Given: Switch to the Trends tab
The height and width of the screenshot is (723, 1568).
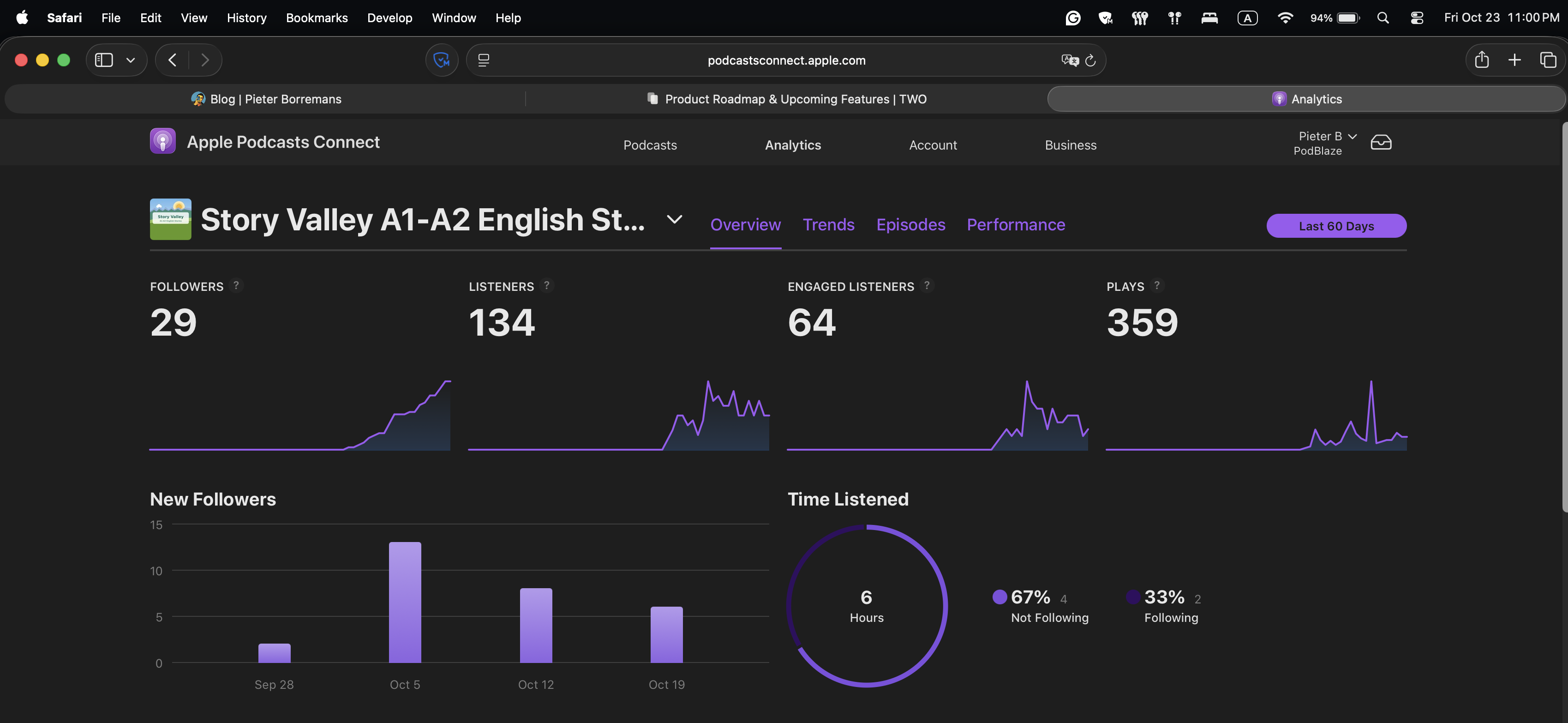Looking at the screenshot, I should (x=828, y=224).
